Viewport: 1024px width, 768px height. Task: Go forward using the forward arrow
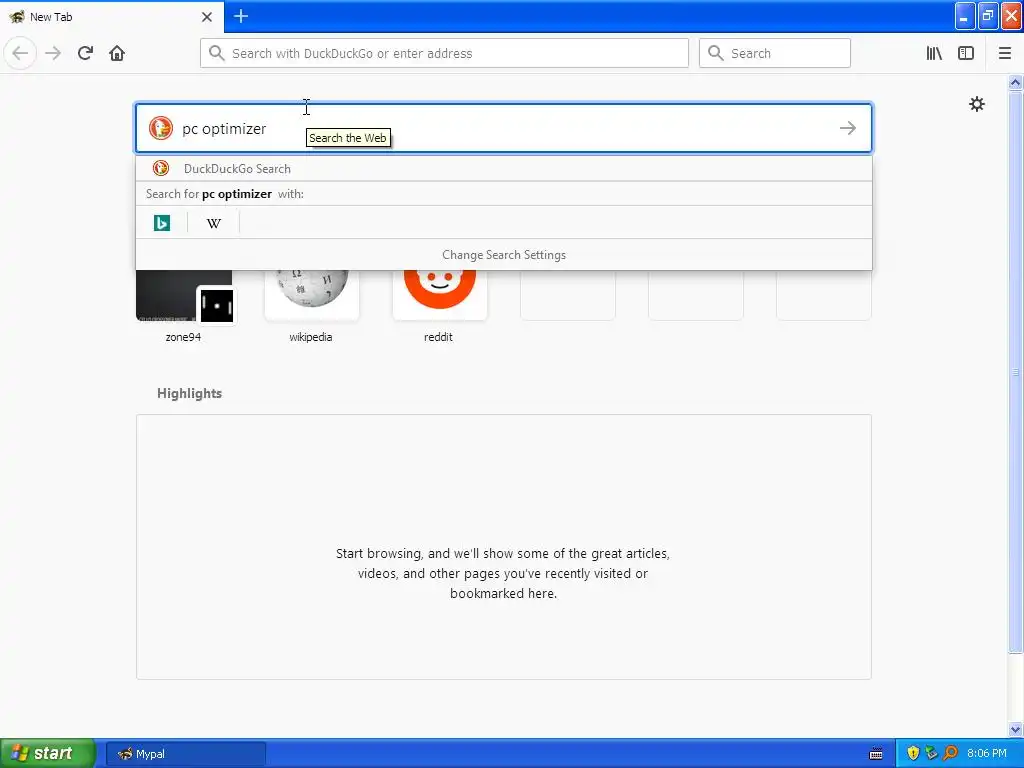coord(53,53)
